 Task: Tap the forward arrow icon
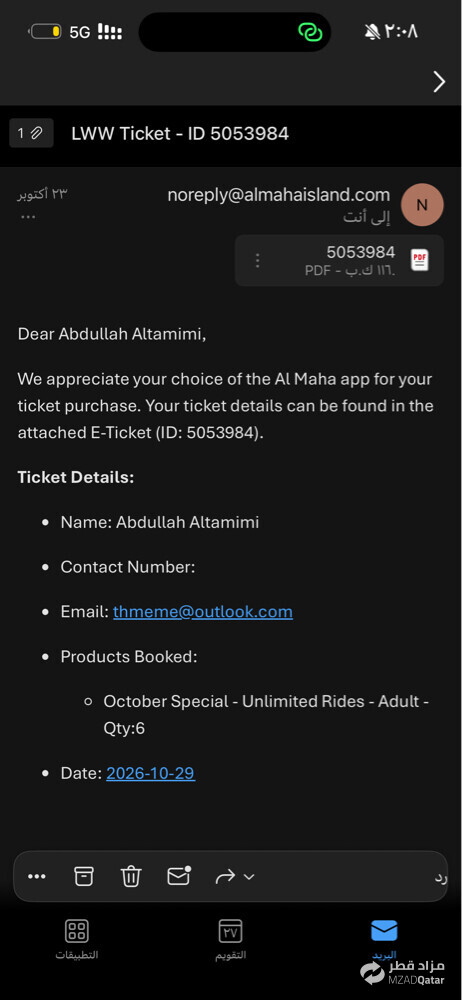click(225, 877)
